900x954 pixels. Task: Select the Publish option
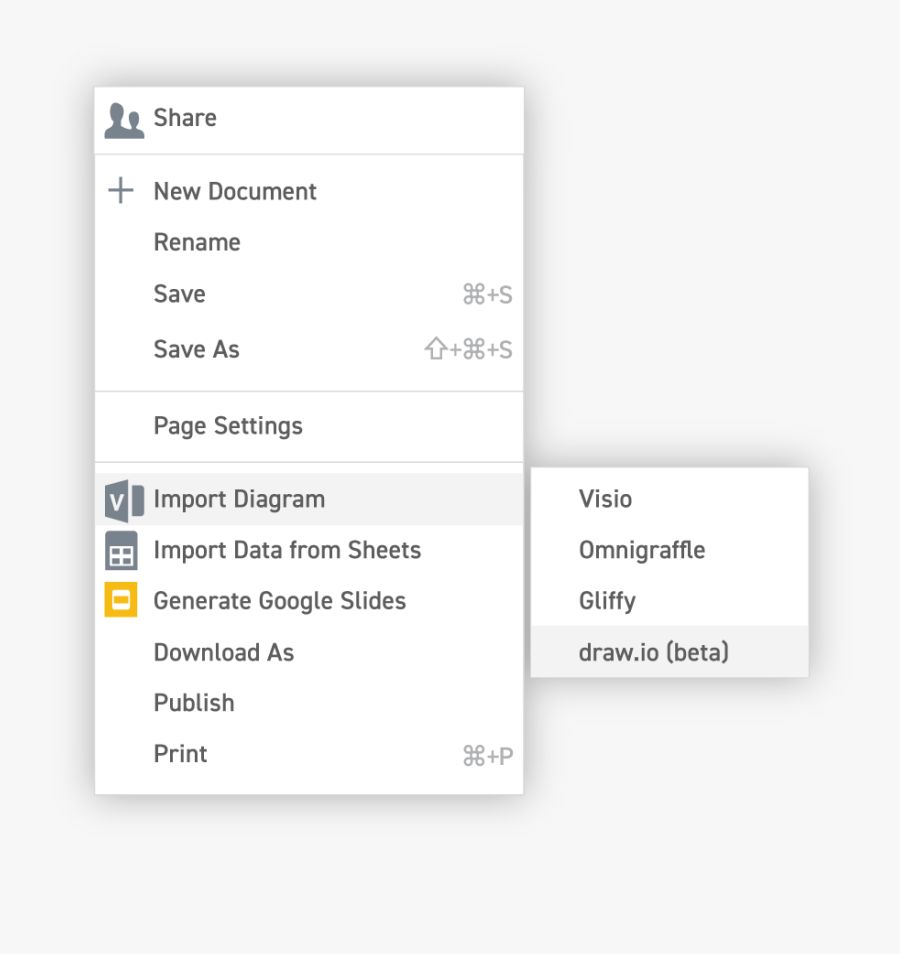click(194, 703)
